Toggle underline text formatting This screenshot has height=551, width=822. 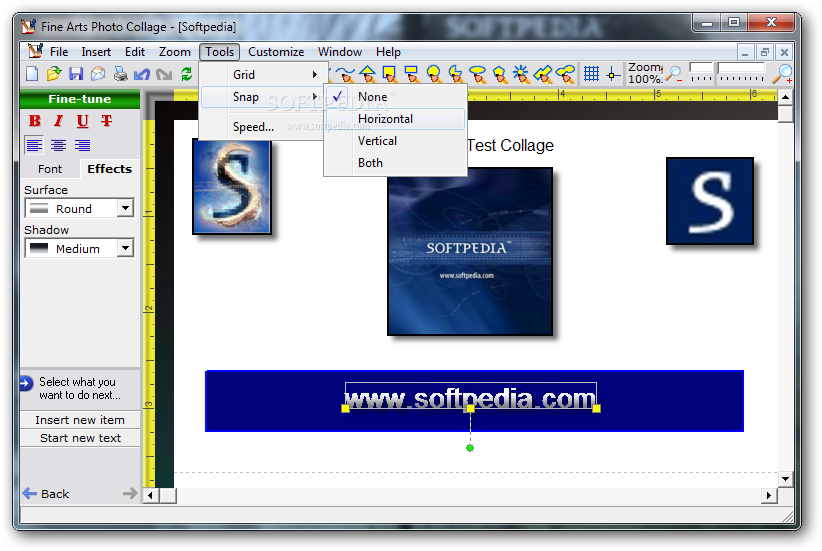point(82,121)
